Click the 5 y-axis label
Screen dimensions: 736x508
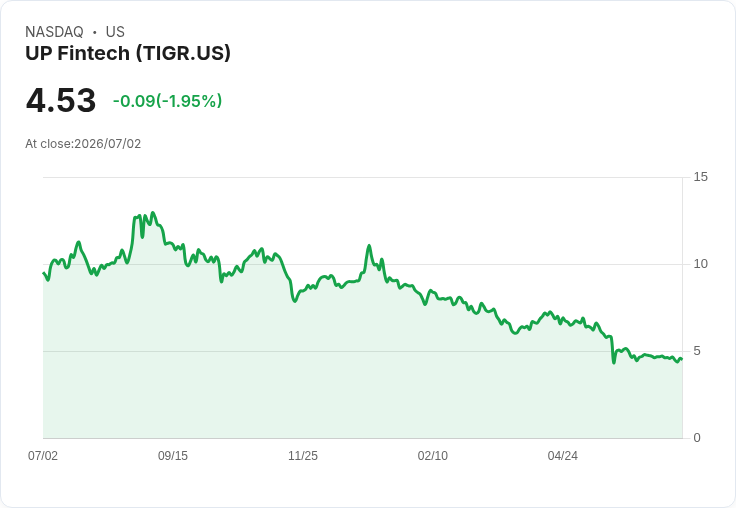click(697, 351)
